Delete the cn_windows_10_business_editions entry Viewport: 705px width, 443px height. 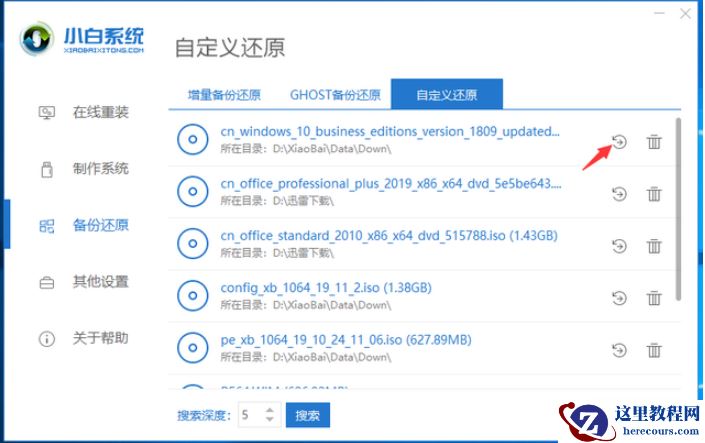[x=654, y=142]
